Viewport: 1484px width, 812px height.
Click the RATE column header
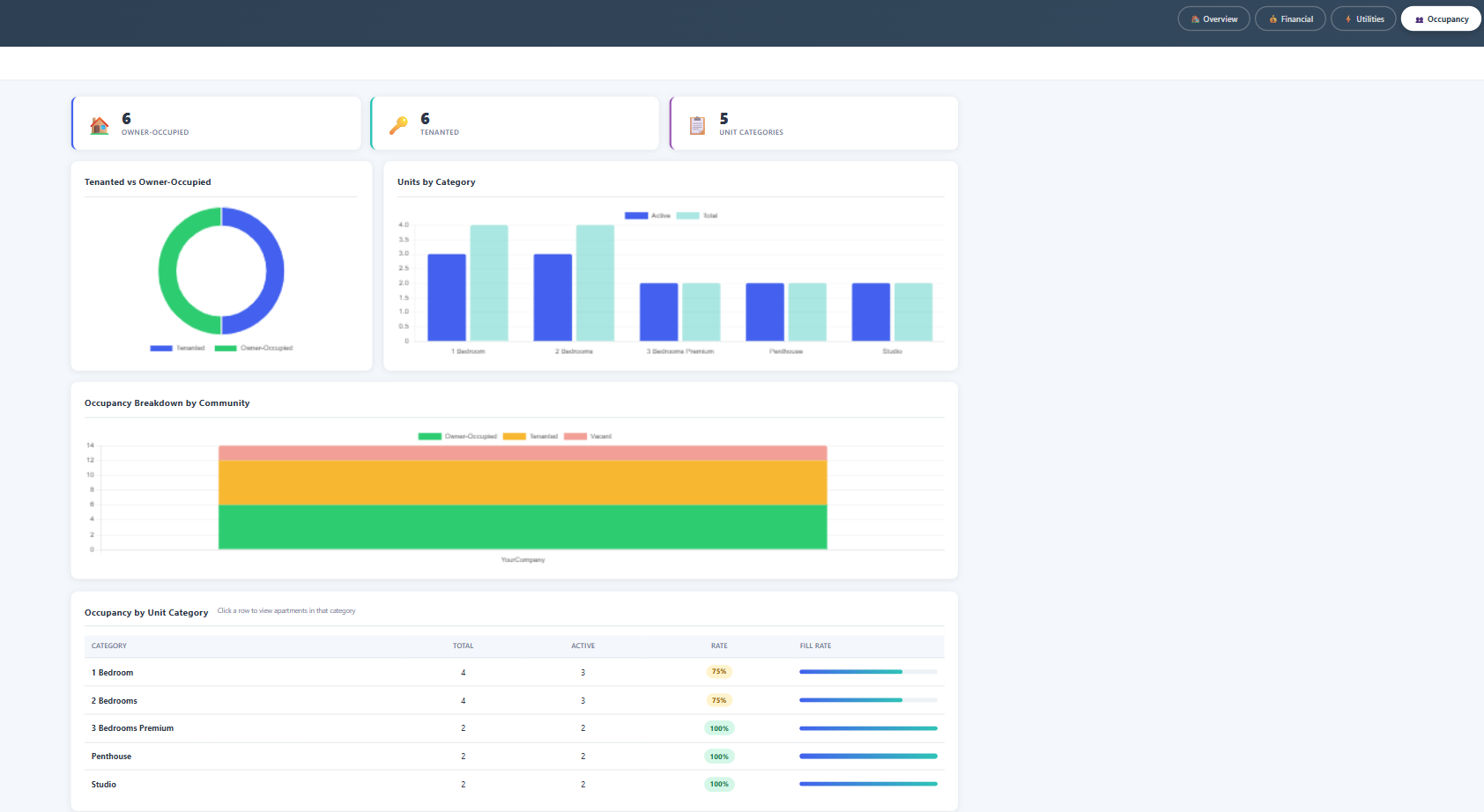(x=719, y=646)
